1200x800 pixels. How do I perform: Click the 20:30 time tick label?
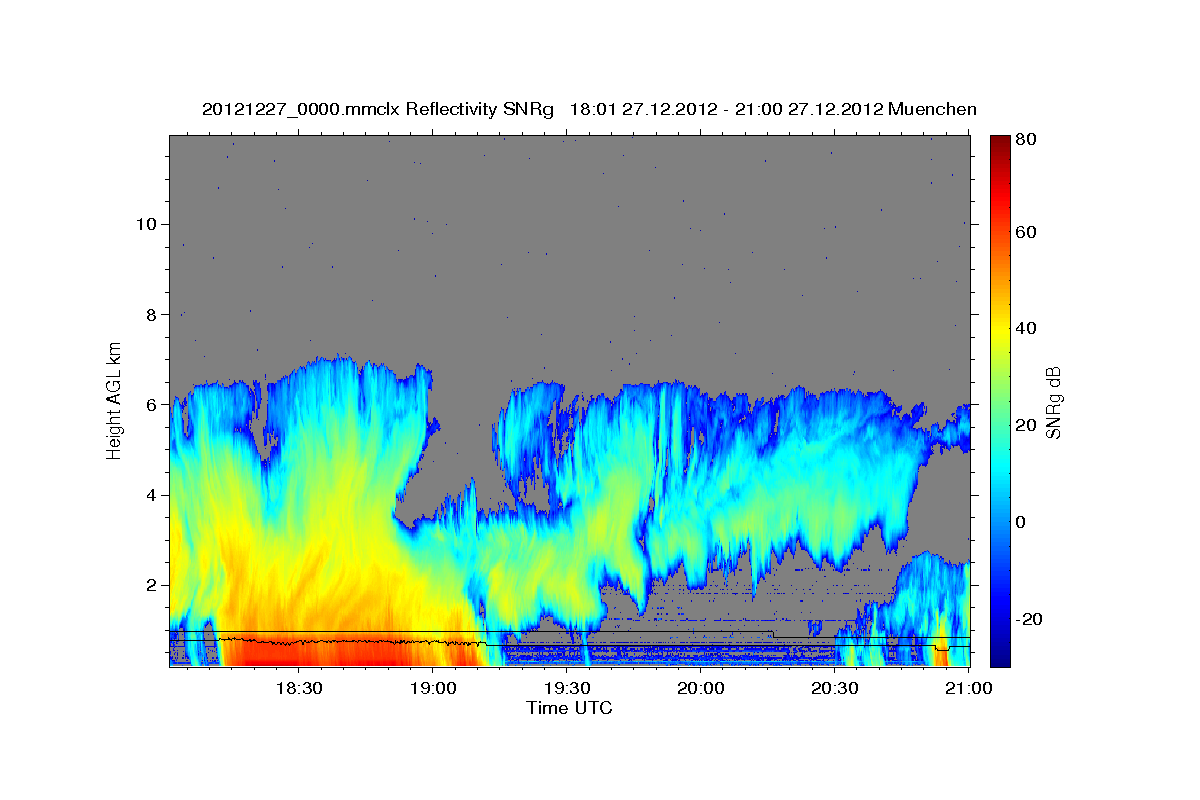(835, 688)
